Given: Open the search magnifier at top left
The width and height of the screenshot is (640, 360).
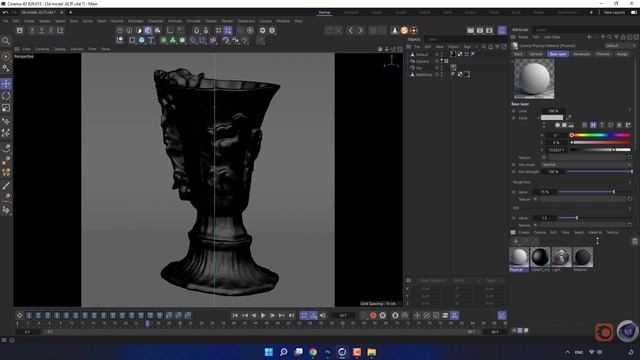Looking at the screenshot, I should click(6, 41).
